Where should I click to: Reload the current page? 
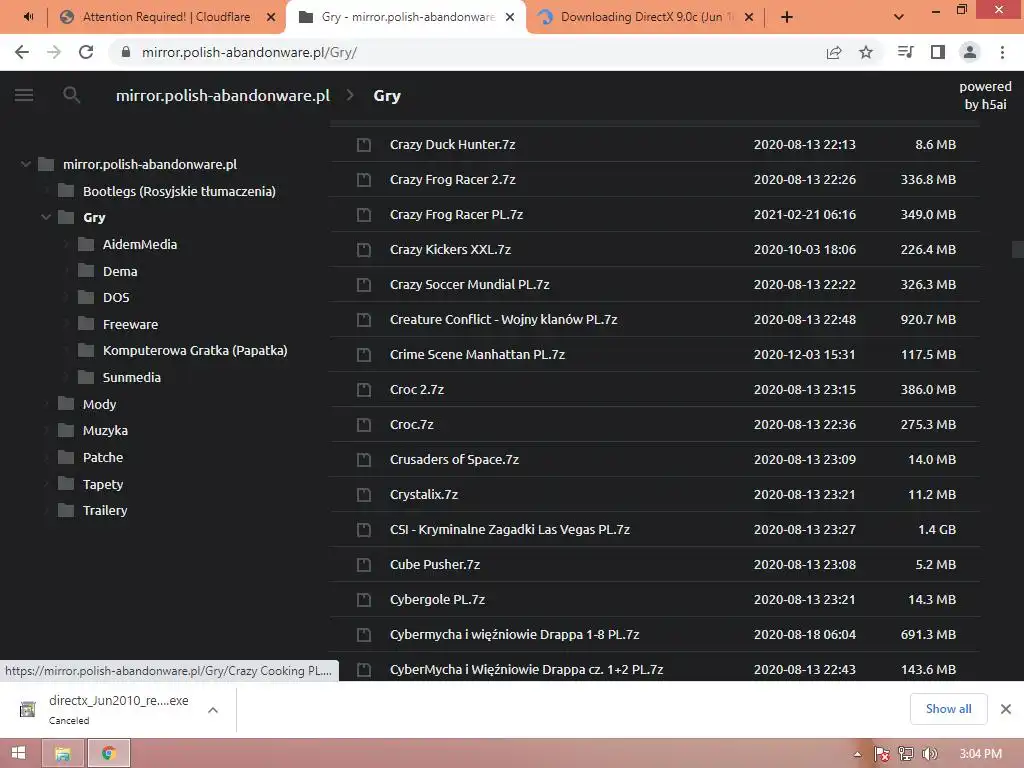tap(86, 52)
